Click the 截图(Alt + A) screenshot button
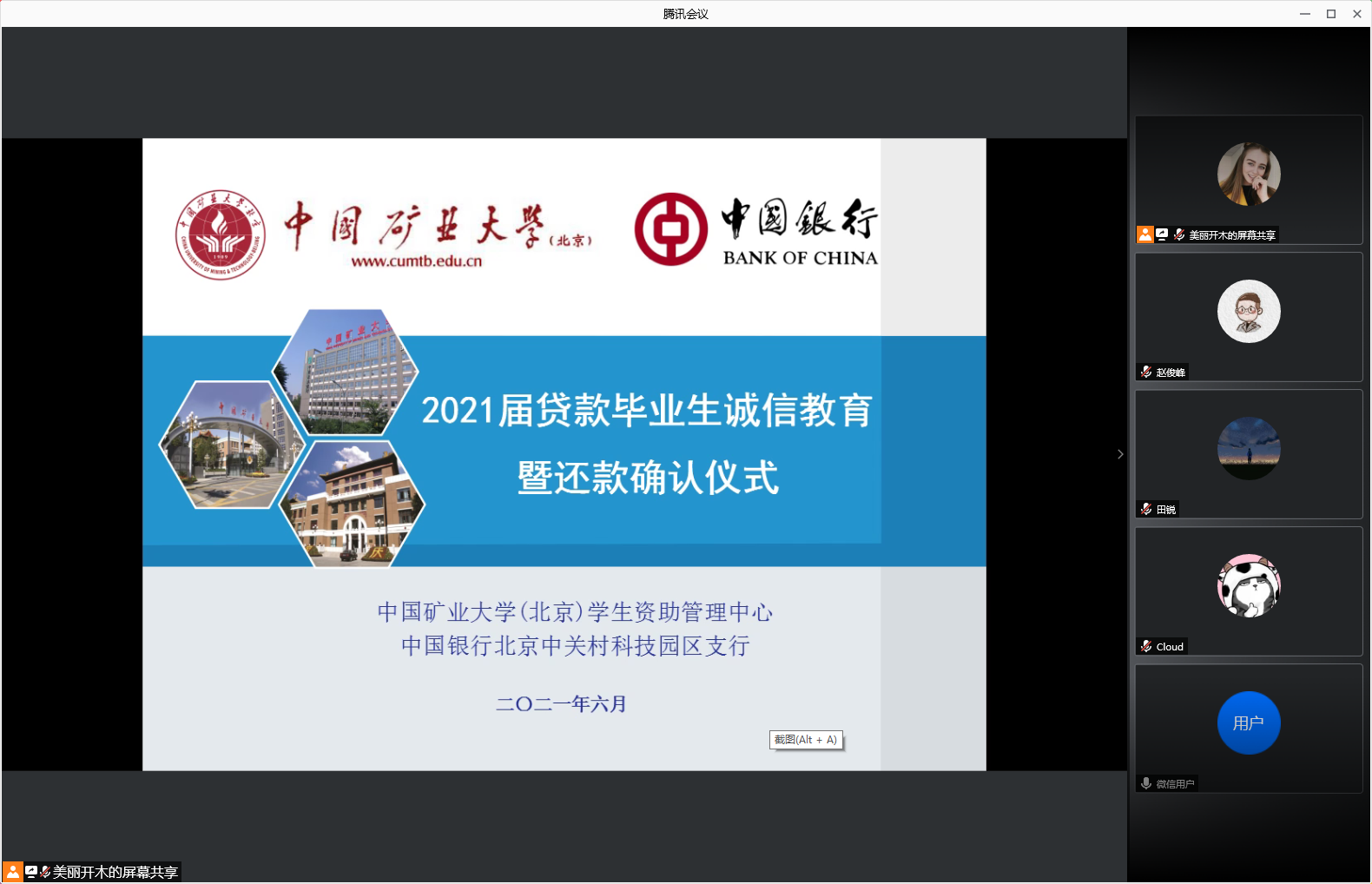The image size is (1372, 884). pos(806,740)
